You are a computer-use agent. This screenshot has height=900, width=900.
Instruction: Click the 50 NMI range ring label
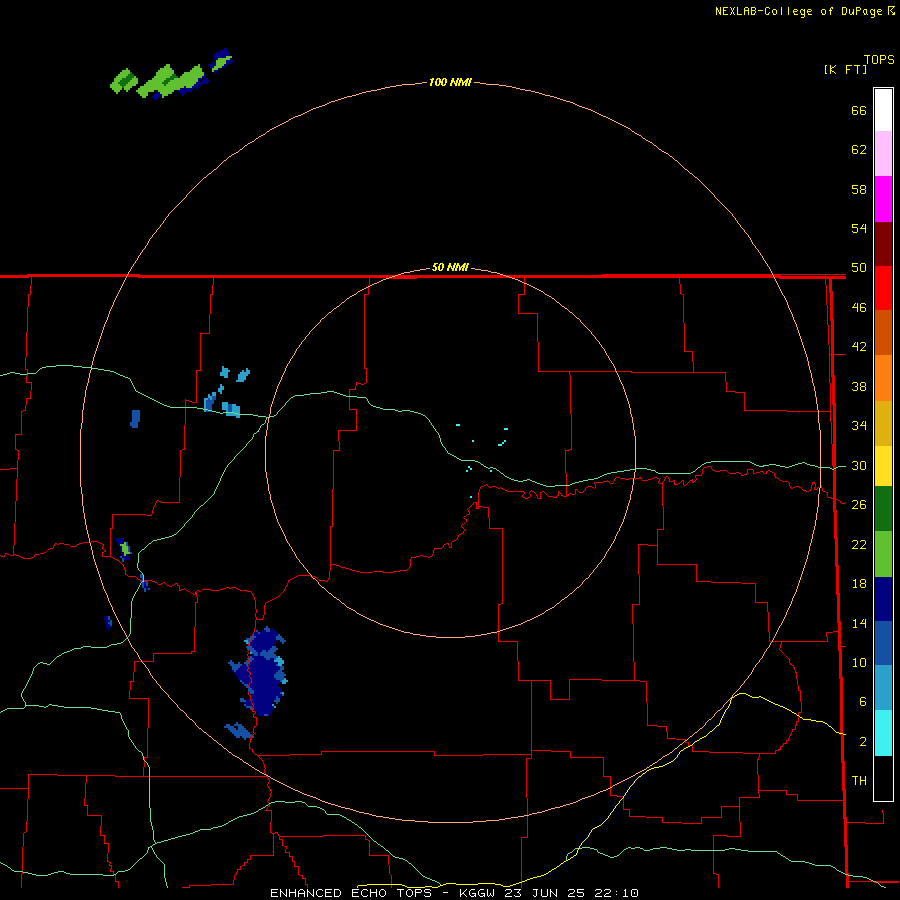[450, 267]
